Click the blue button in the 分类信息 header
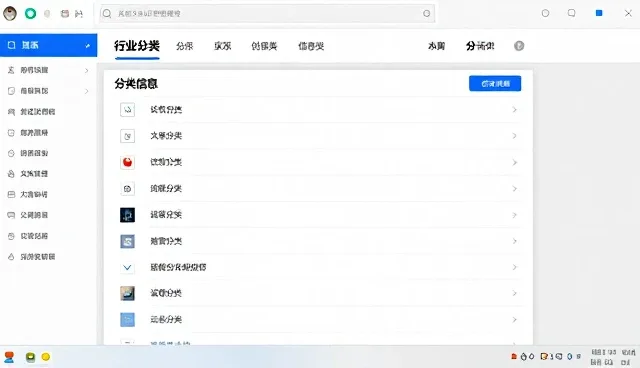The image size is (640, 368). tap(495, 84)
